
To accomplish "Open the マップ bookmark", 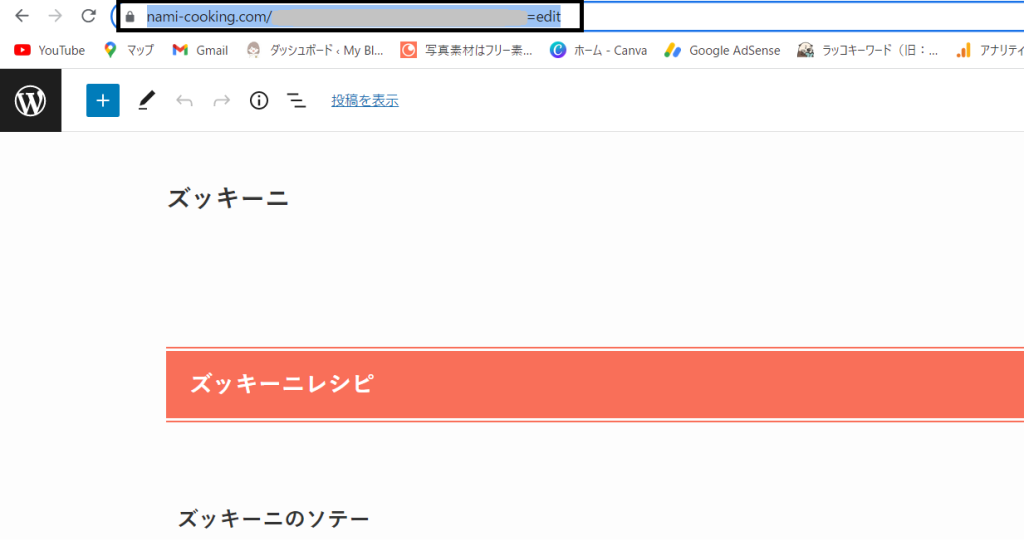I will coord(129,50).
